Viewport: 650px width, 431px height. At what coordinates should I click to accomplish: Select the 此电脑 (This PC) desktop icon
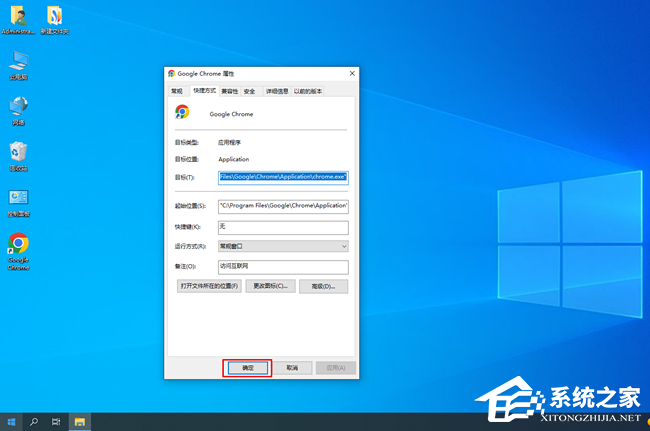coord(18,60)
